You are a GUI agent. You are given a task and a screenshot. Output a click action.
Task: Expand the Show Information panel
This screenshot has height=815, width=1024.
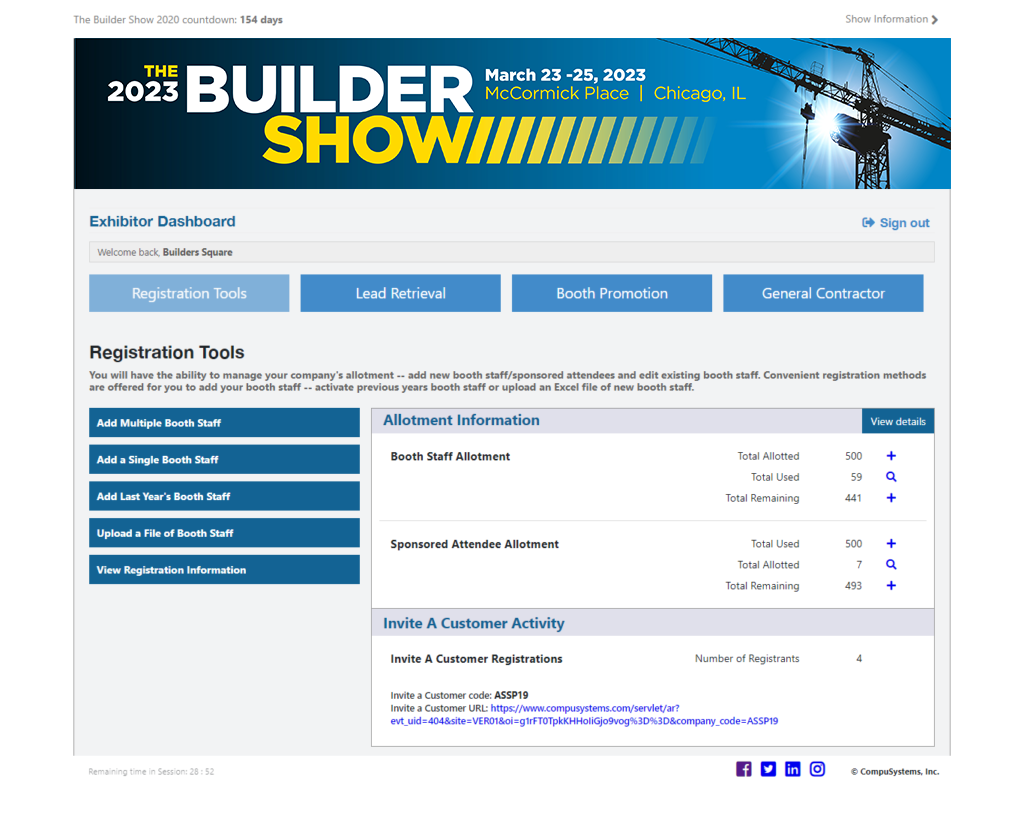[x=890, y=18]
